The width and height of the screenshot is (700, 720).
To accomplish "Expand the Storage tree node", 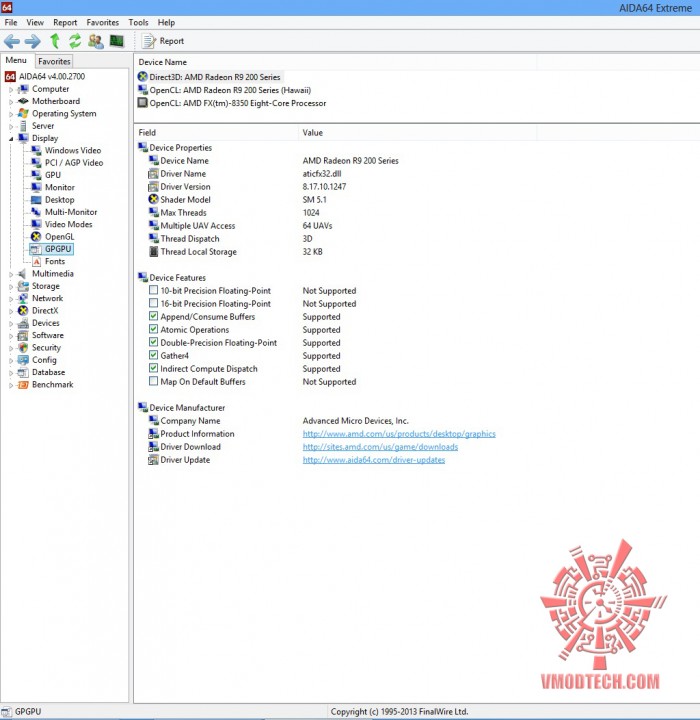I will coord(11,287).
